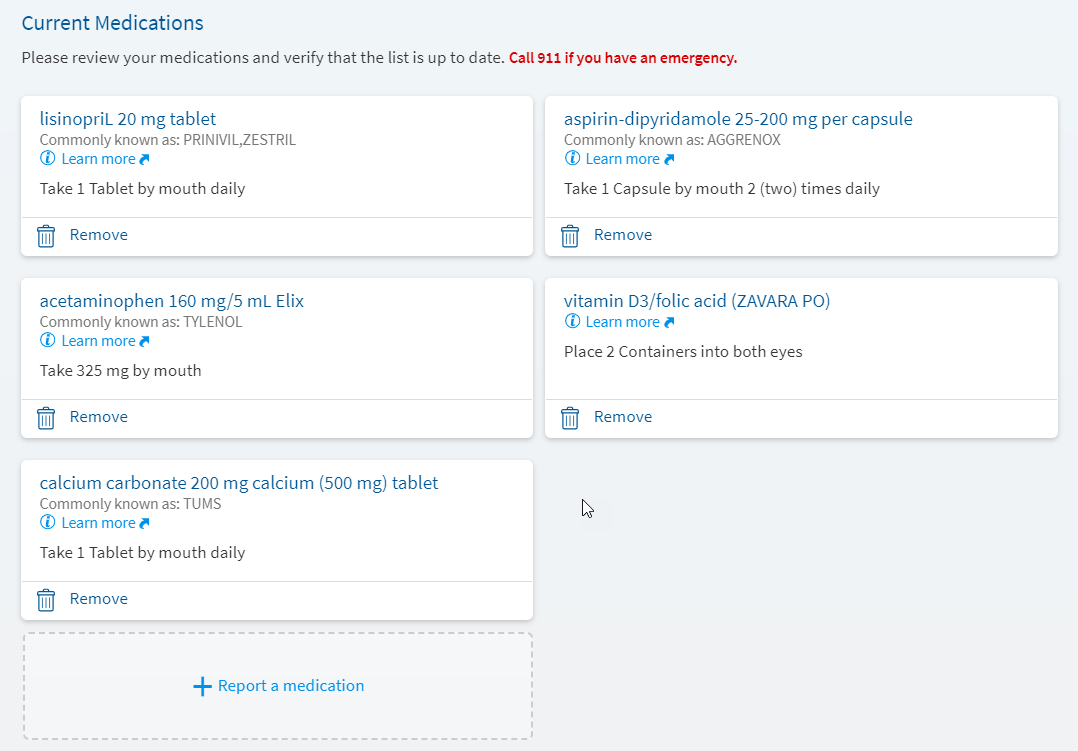This screenshot has width=1078, height=751.
Task: Click the red Call 911 emergency text
Action: 623,58
